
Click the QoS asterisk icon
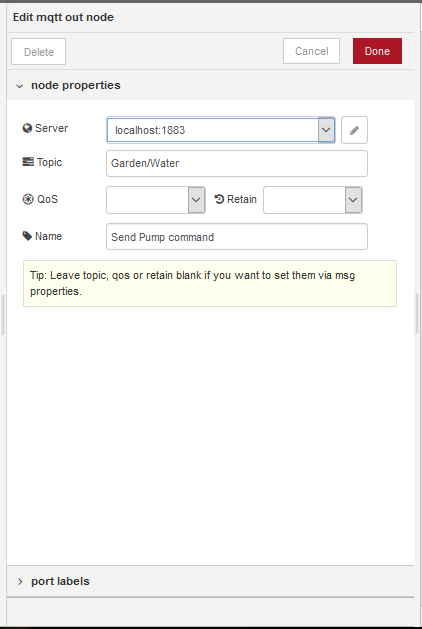[x=28, y=199]
